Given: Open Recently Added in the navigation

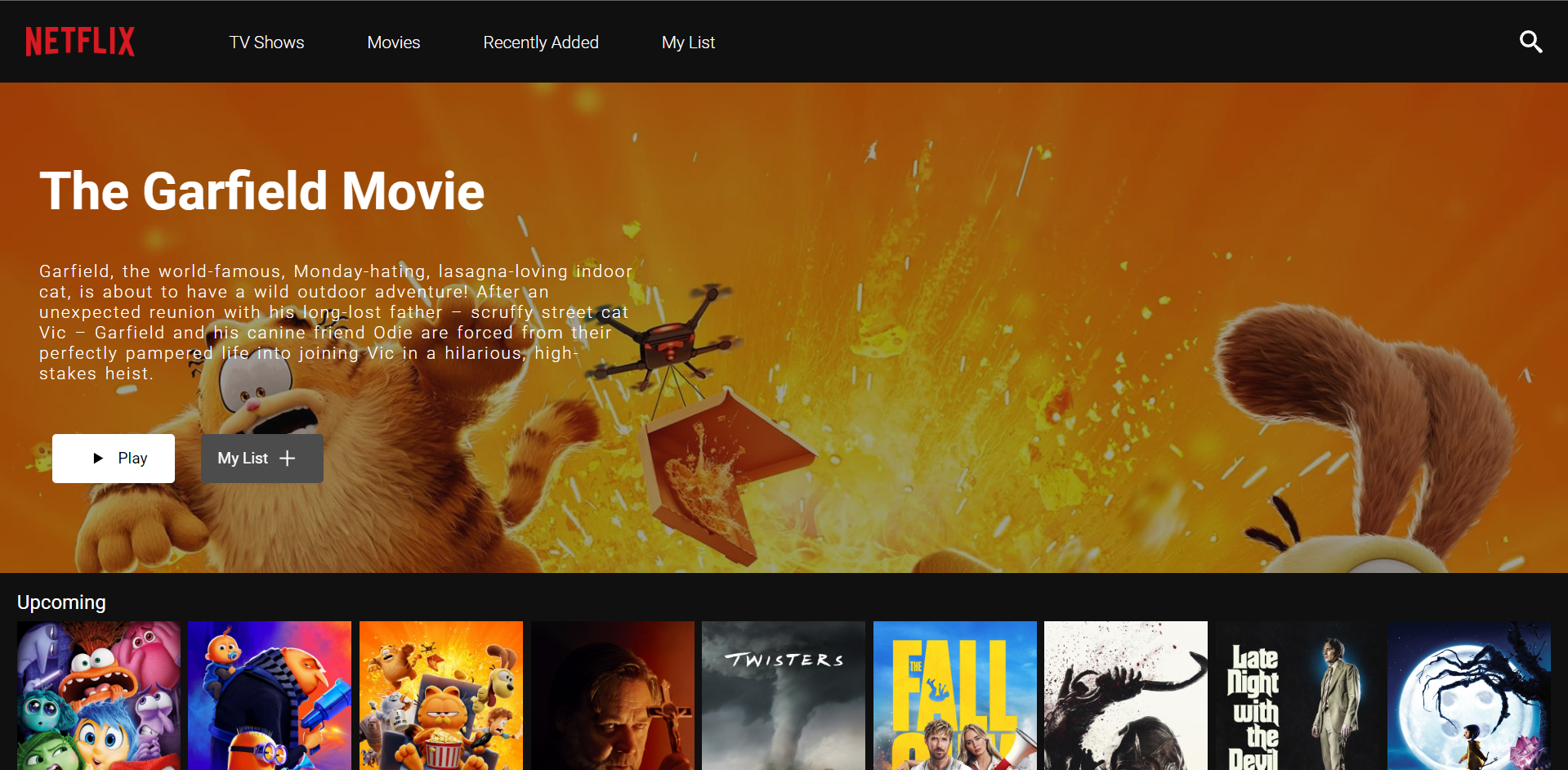Looking at the screenshot, I should coord(541,43).
